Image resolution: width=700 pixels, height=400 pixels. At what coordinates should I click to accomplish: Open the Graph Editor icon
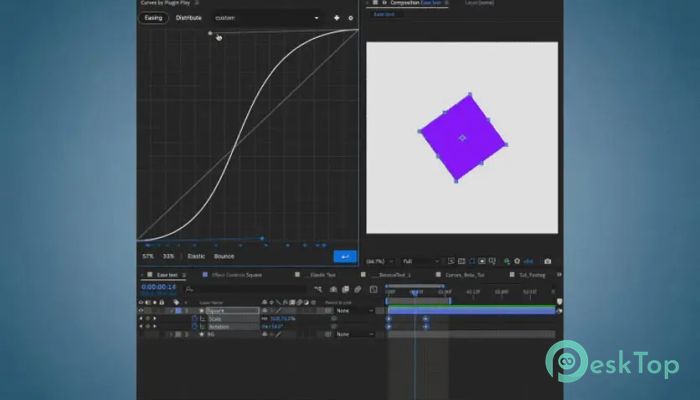[374, 290]
